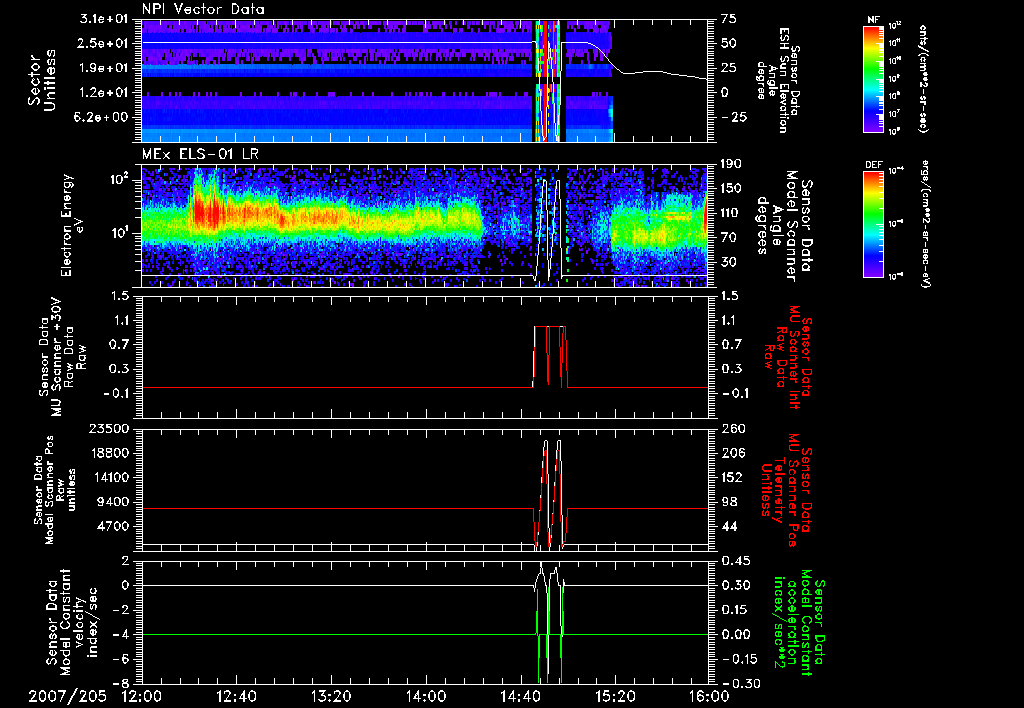Image resolution: width=1024 pixels, height=708 pixels.
Task: Click the "-8" velocity tick label
Action: tap(122, 683)
